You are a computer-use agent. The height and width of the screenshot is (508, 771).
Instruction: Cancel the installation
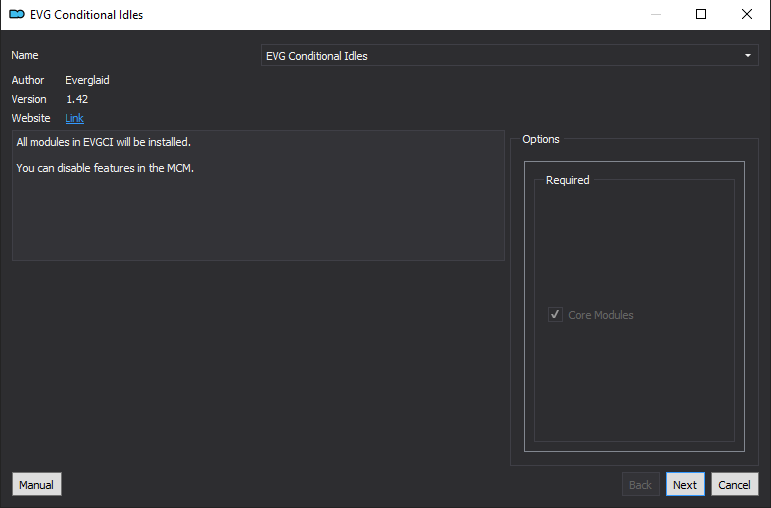tap(734, 484)
